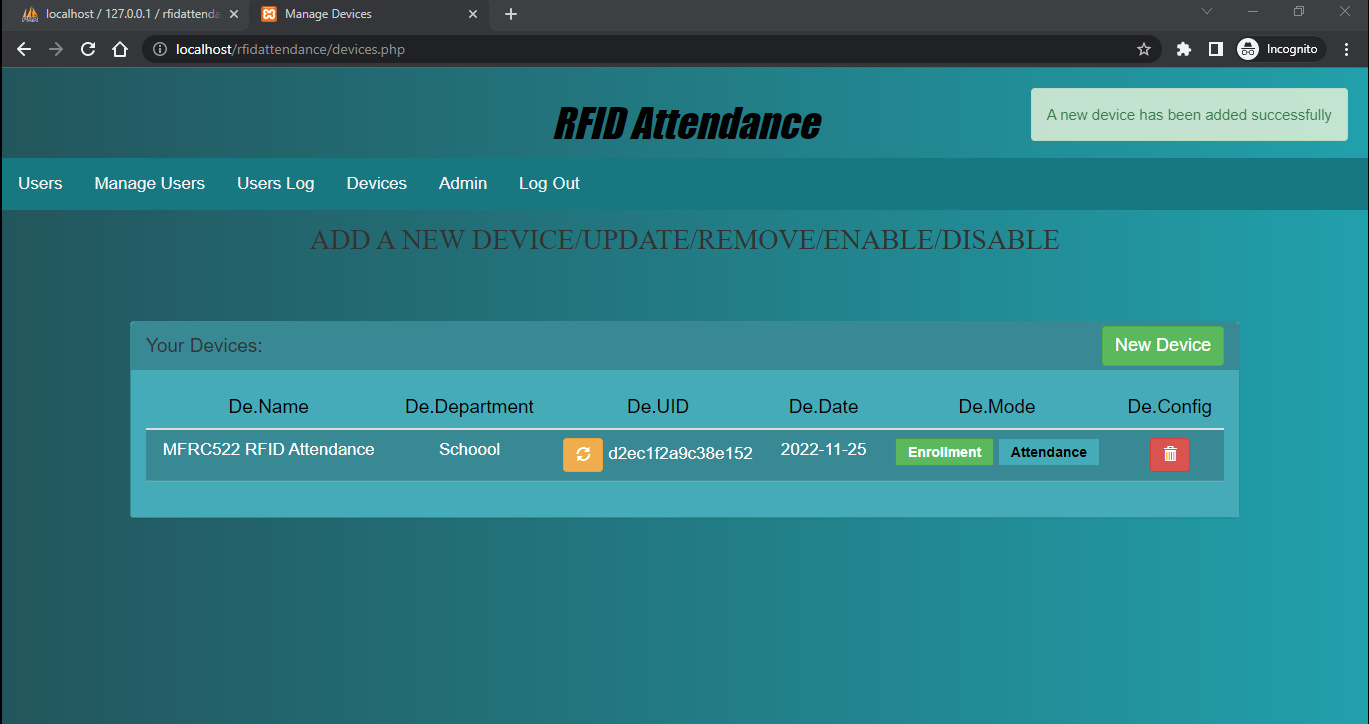1369x724 pixels.
Task: Click browser reload page icon
Action: 88,49
